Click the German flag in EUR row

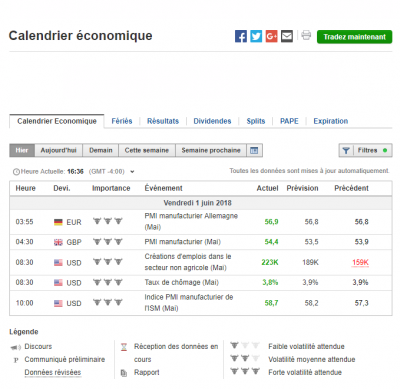click(x=58, y=222)
